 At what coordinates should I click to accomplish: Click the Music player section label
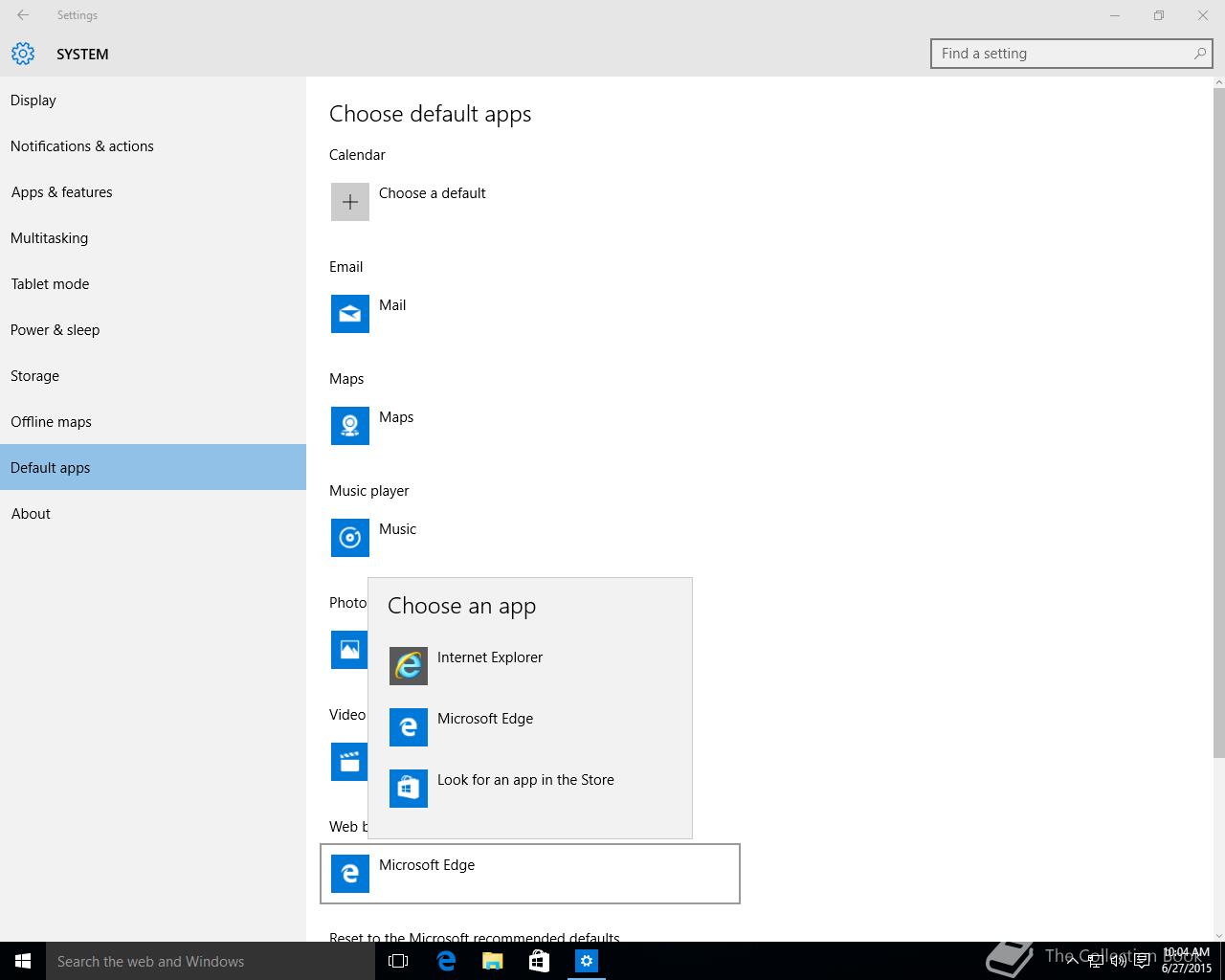tap(368, 490)
